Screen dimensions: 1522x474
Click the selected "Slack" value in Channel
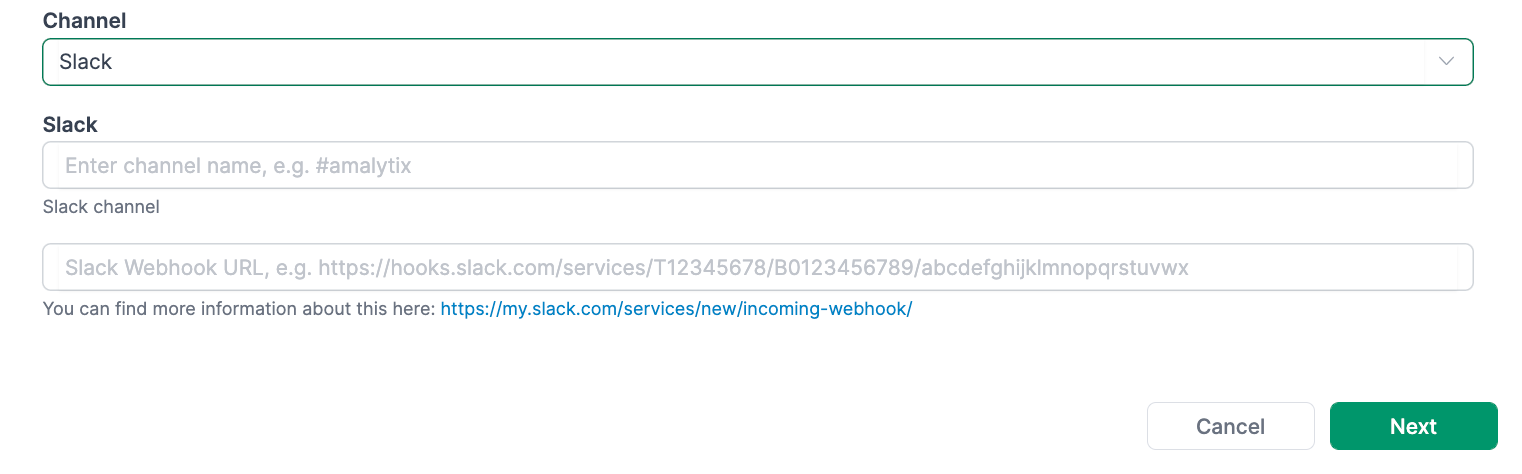tap(86, 62)
